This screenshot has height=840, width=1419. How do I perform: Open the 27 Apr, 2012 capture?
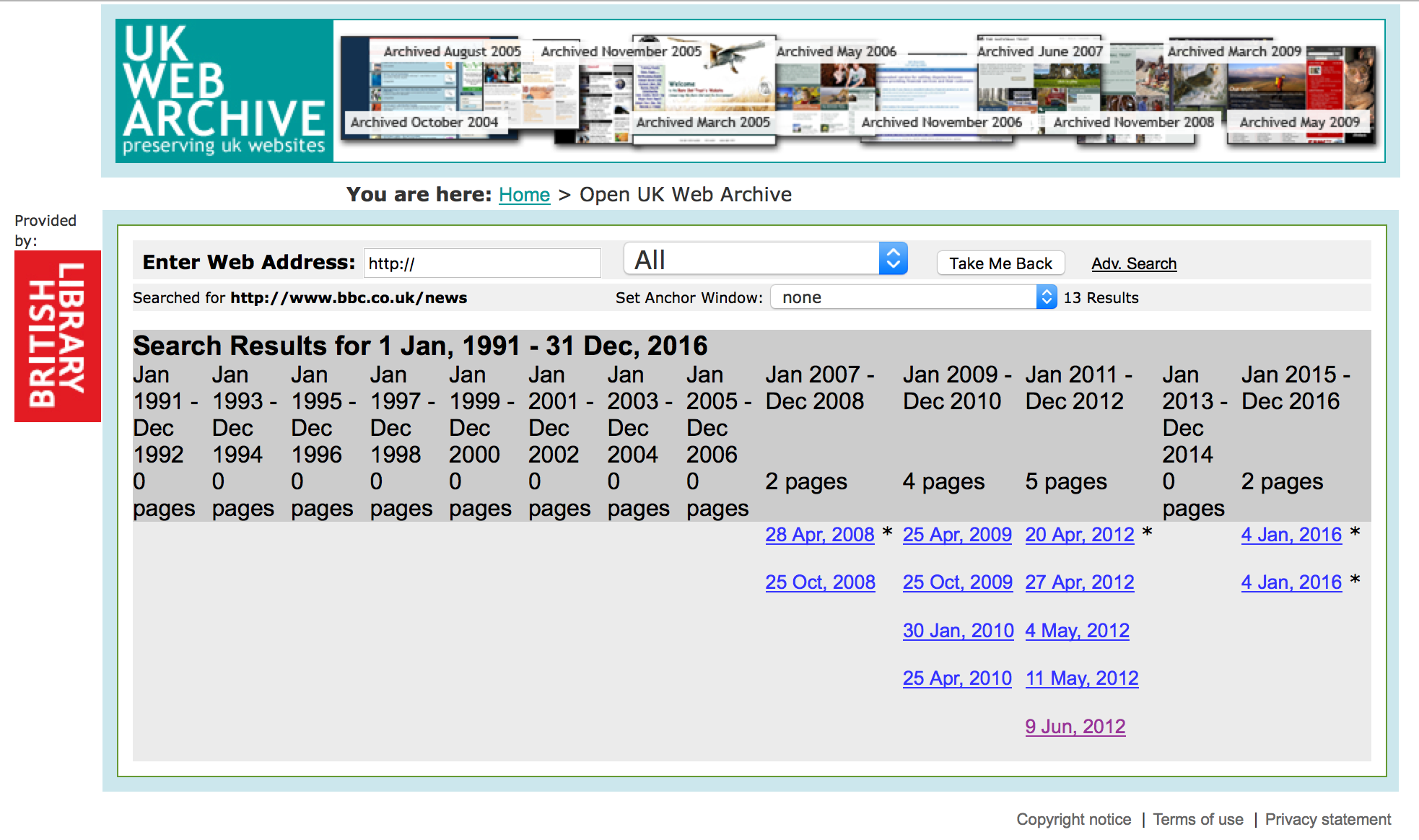pyautogui.click(x=1080, y=582)
